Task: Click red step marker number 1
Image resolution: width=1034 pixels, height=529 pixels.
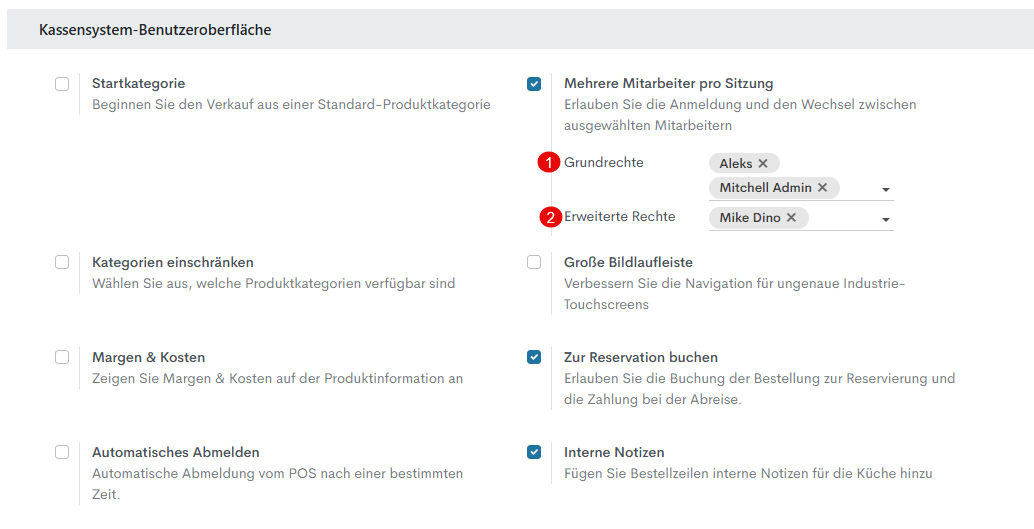Action: point(548,163)
